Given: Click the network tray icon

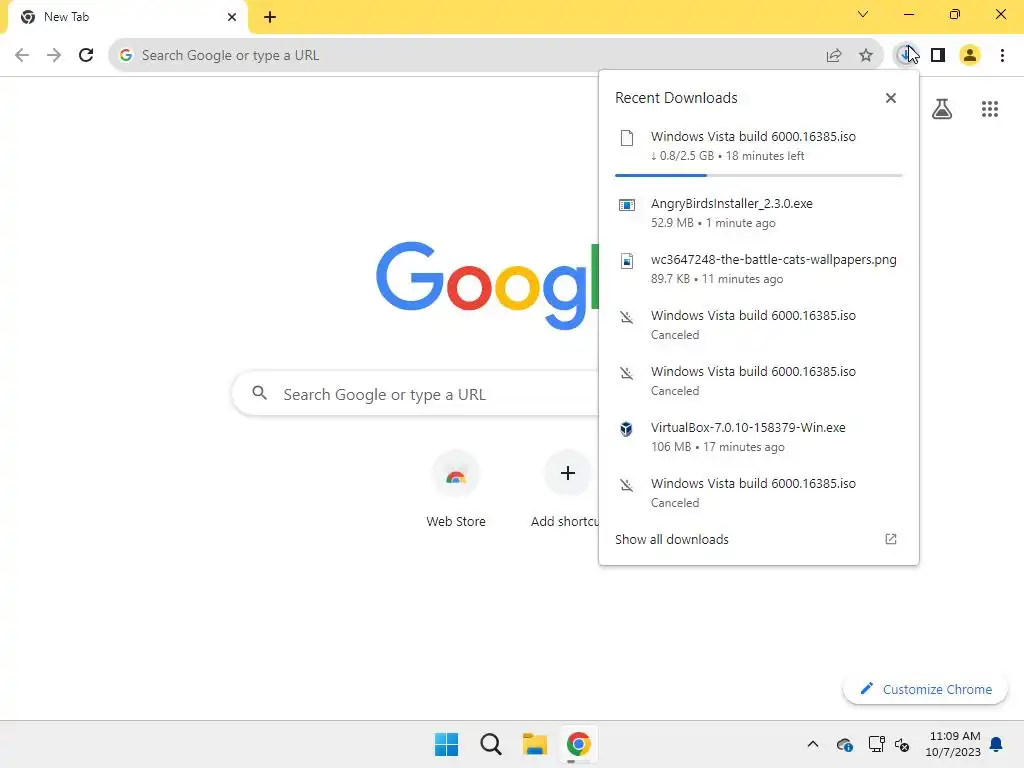Looking at the screenshot, I should click(x=876, y=744).
